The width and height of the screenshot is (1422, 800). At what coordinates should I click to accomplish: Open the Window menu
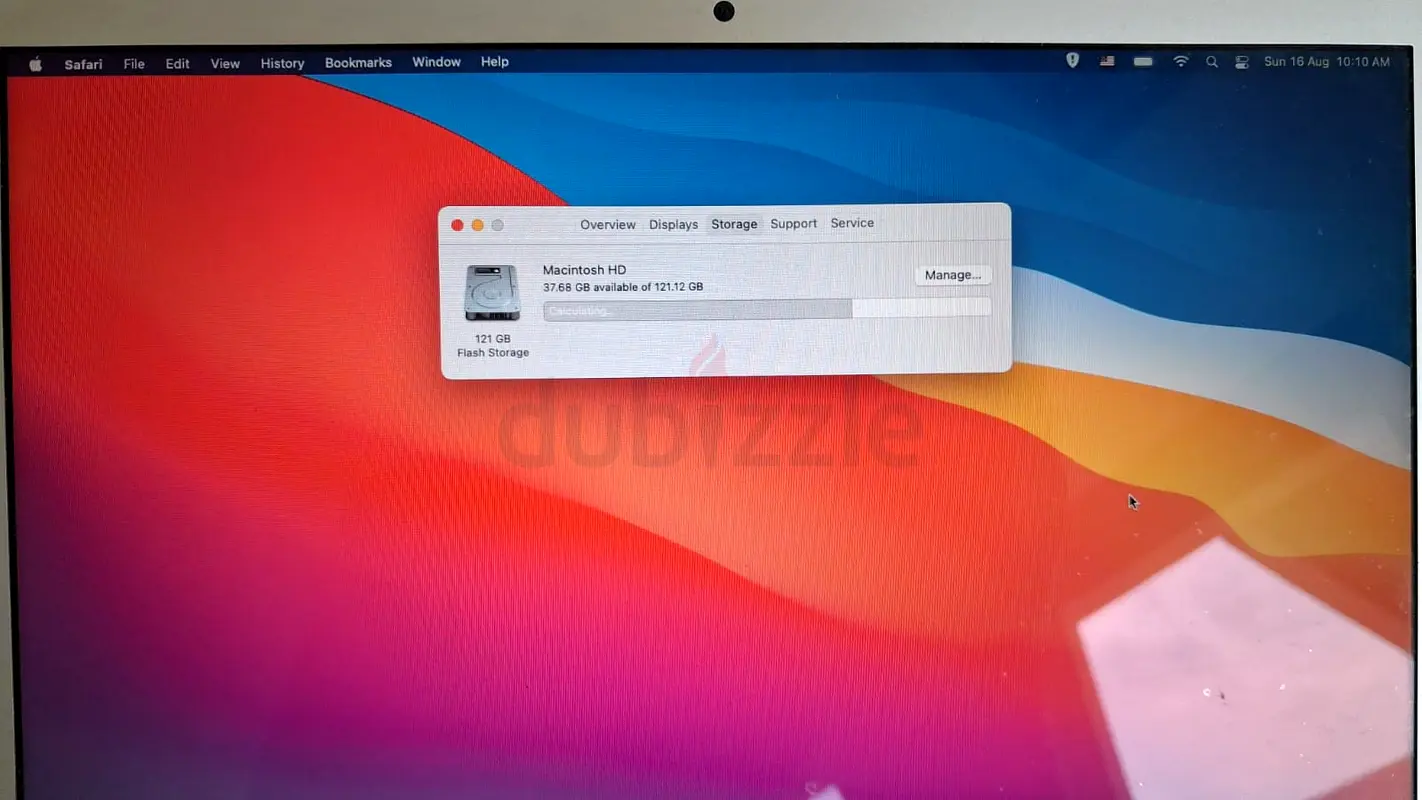(436, 62)
